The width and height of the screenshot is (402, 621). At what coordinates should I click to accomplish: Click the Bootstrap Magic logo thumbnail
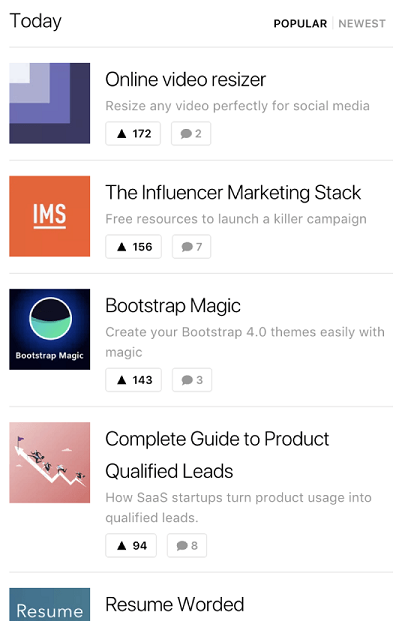[x=50, y=329]
